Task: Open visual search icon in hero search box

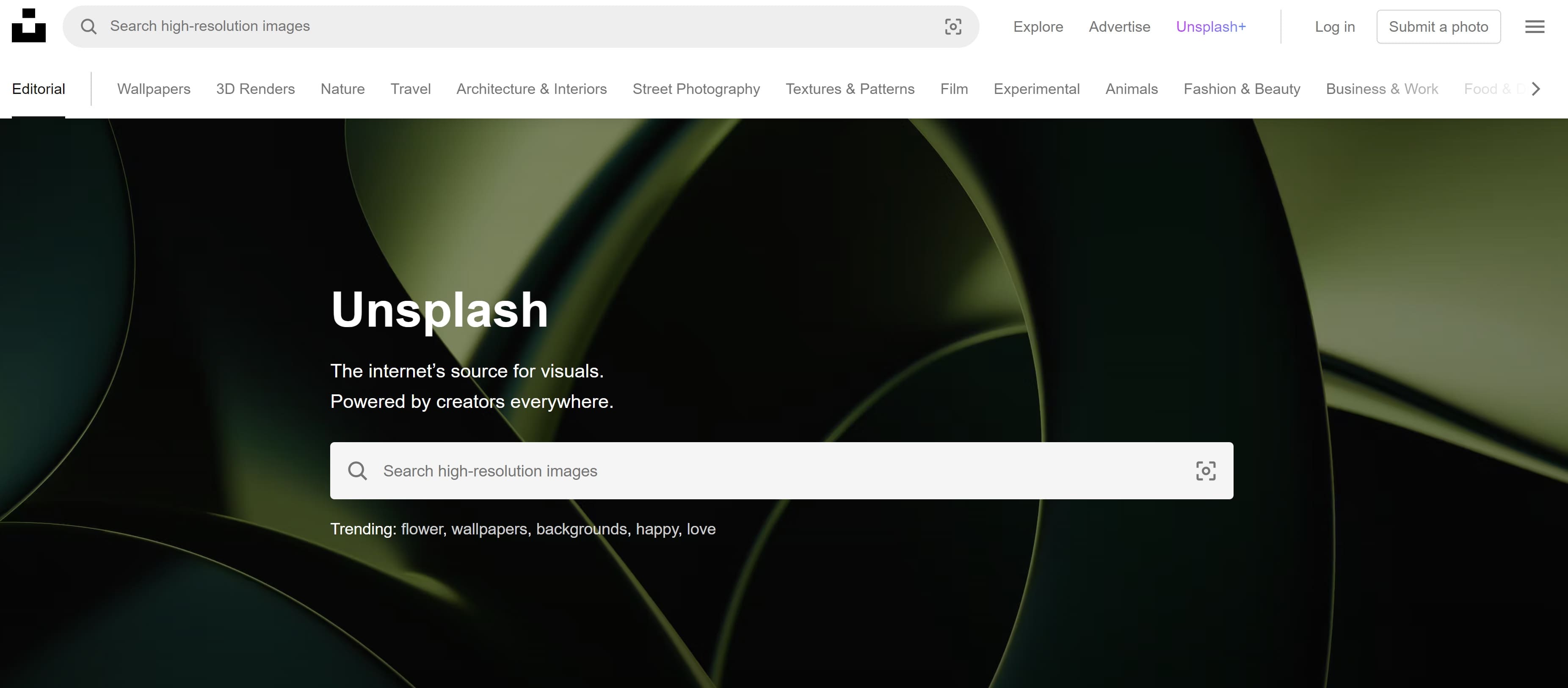Action: coord(1206,471)
